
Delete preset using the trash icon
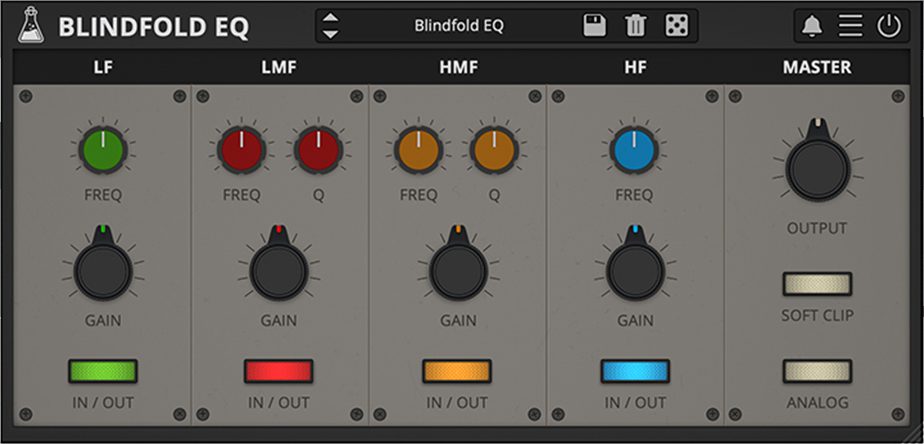[635, 26]
